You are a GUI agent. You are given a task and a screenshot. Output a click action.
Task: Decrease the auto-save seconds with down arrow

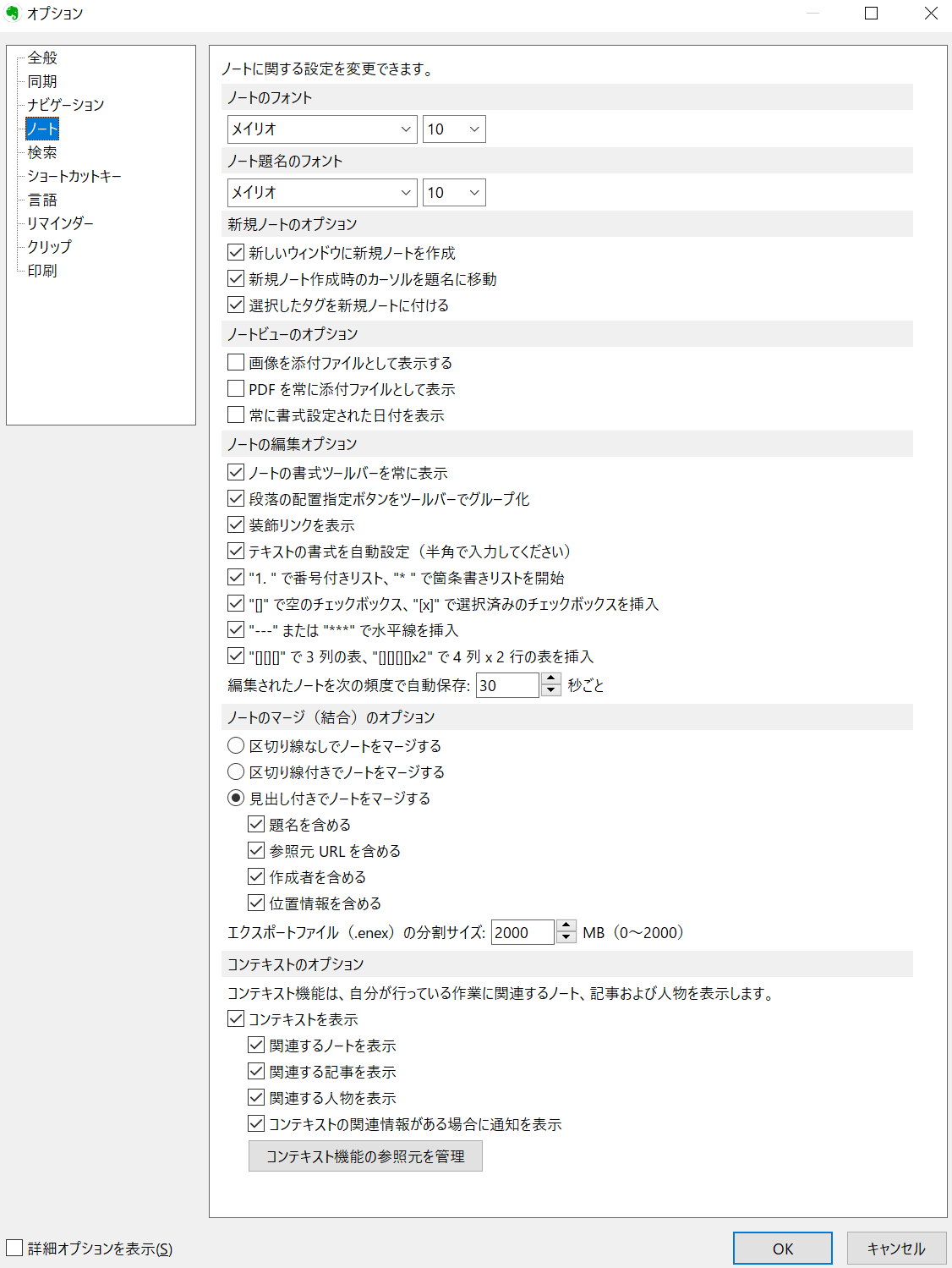pyautogui.click(x=551, y=691)
